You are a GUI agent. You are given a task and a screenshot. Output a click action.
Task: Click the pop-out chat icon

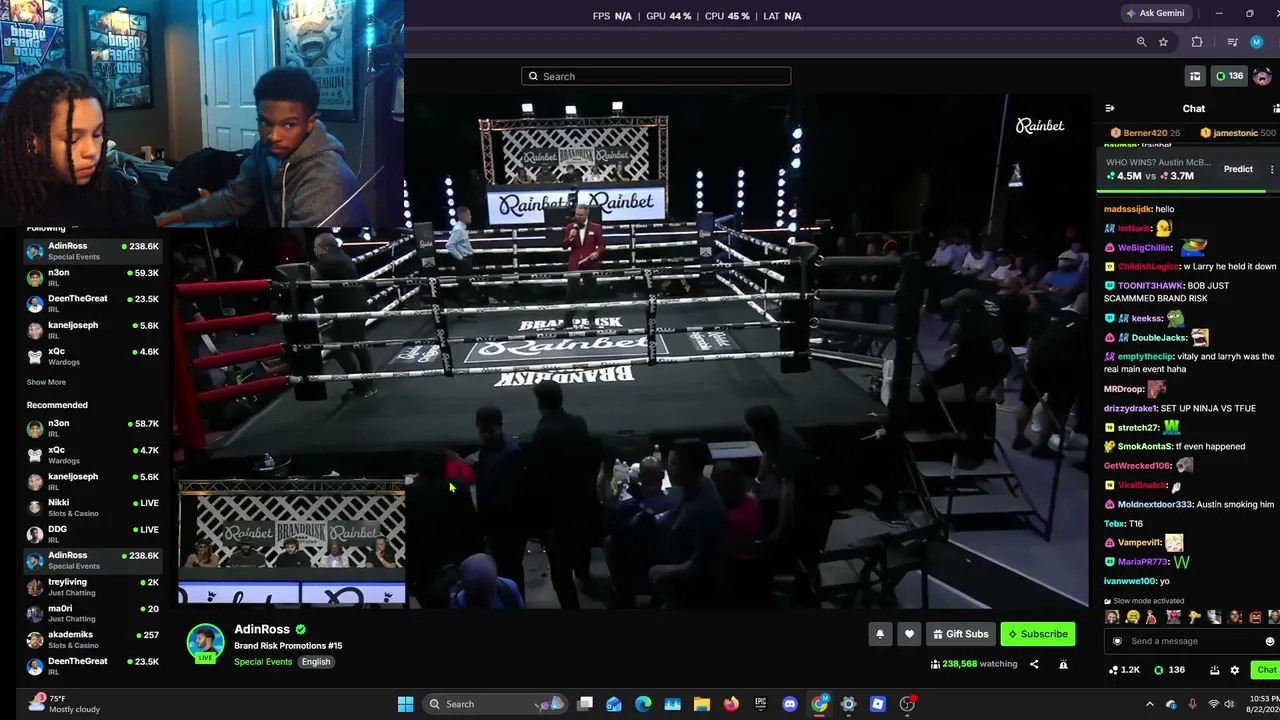[x=1215, y=670]
